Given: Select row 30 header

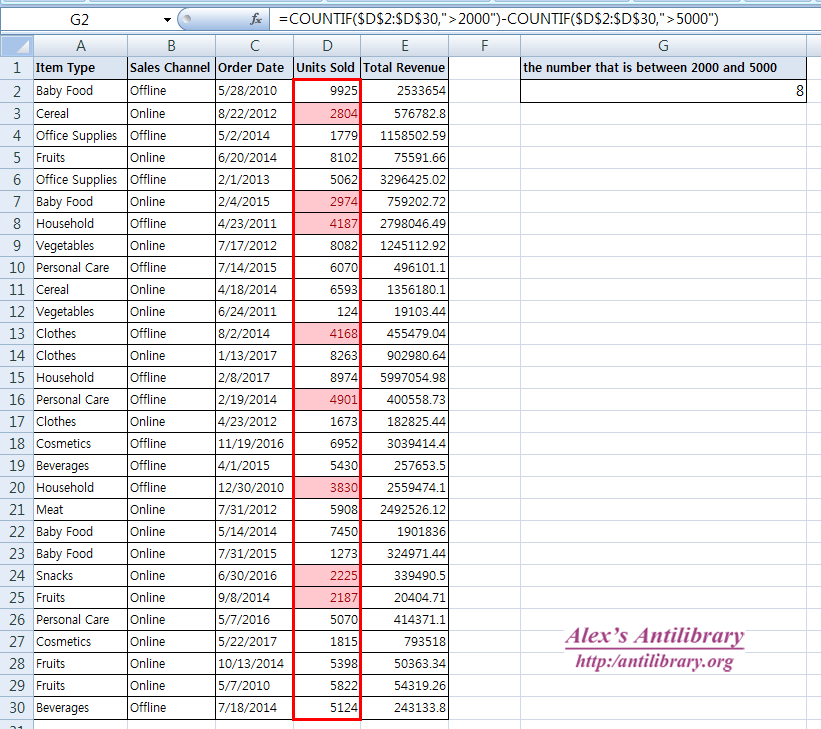Looking at the screenshot, I should tap(16, 707).
